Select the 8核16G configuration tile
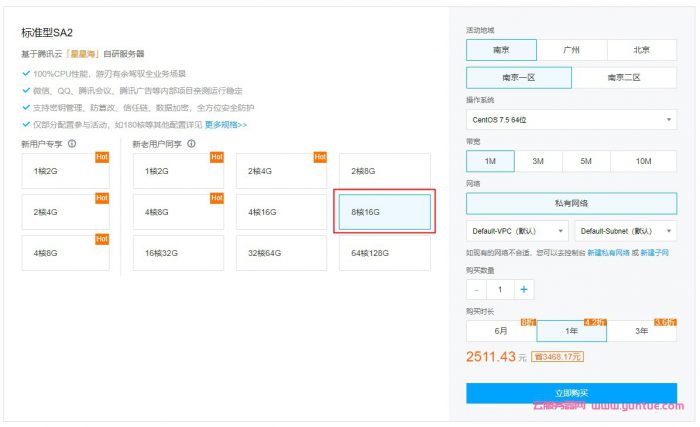This screenshot has height=427, width=700. coord(384,212)
